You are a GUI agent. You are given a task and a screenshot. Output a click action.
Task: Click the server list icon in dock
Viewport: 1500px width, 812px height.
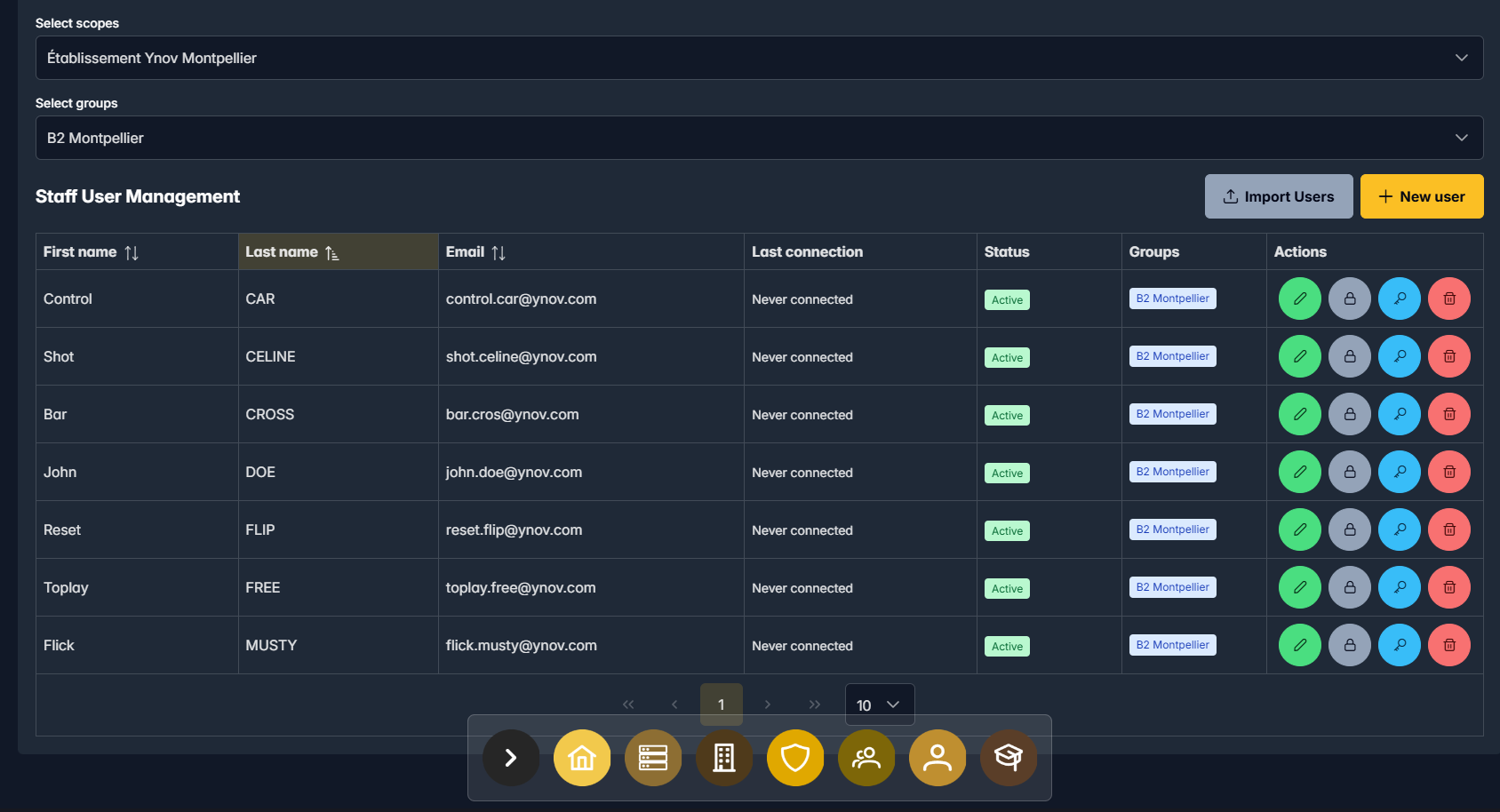[x=653, y=758]
